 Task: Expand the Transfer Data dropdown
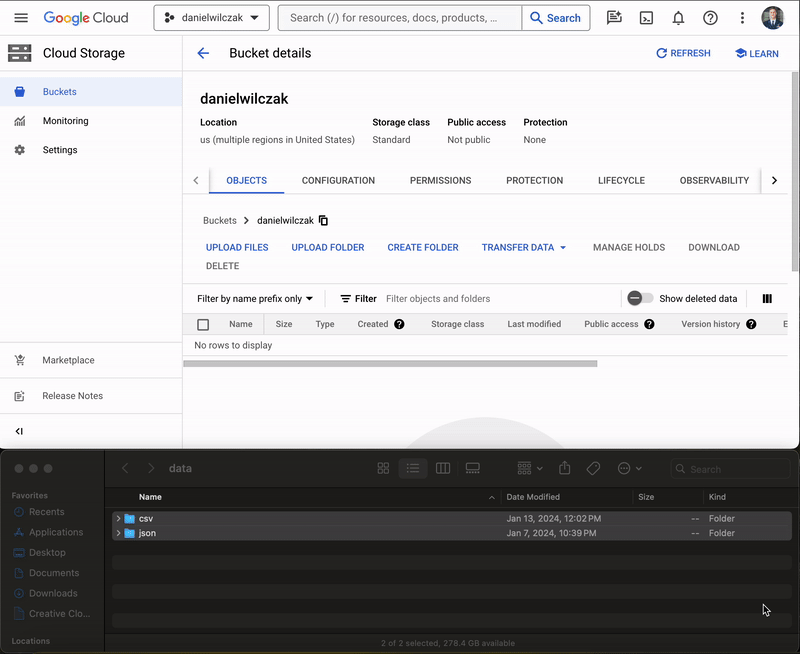[x=523, y=247]
